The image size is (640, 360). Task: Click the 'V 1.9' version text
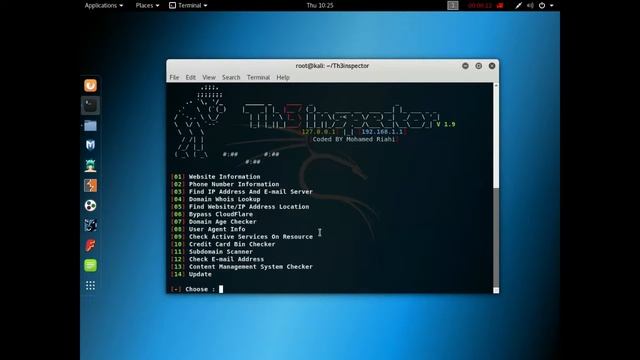pos(446,124)
